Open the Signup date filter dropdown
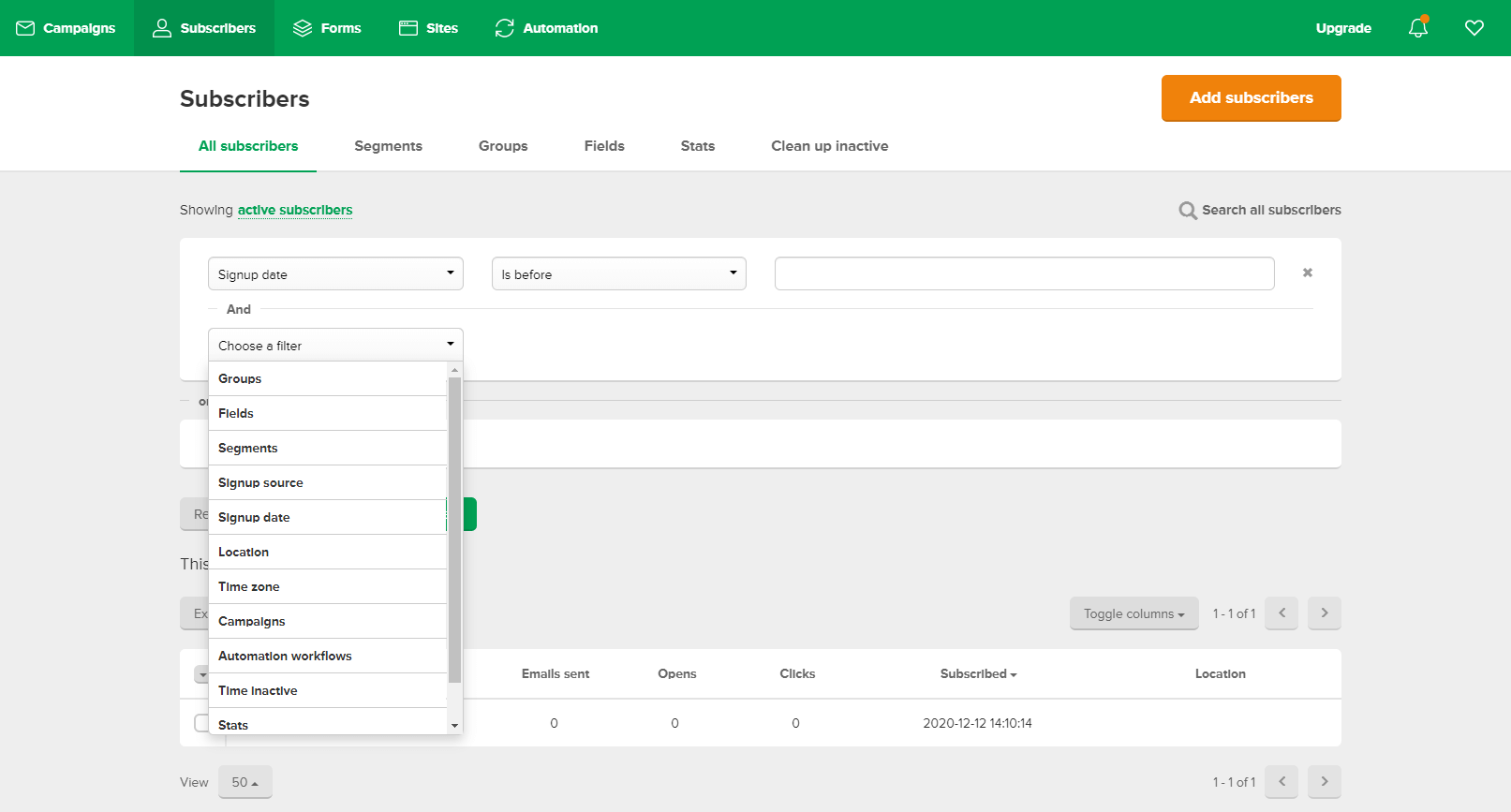This screenshot has width=1511, height=812. point(335,273)
